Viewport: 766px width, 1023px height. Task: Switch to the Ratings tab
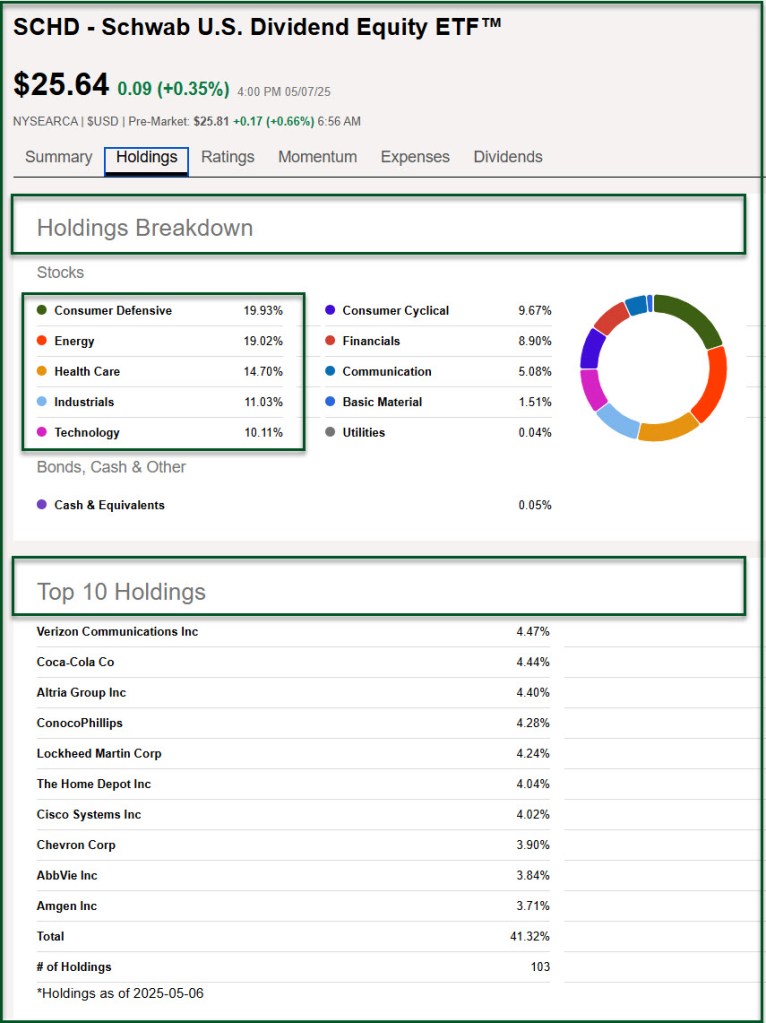[227, 157]
